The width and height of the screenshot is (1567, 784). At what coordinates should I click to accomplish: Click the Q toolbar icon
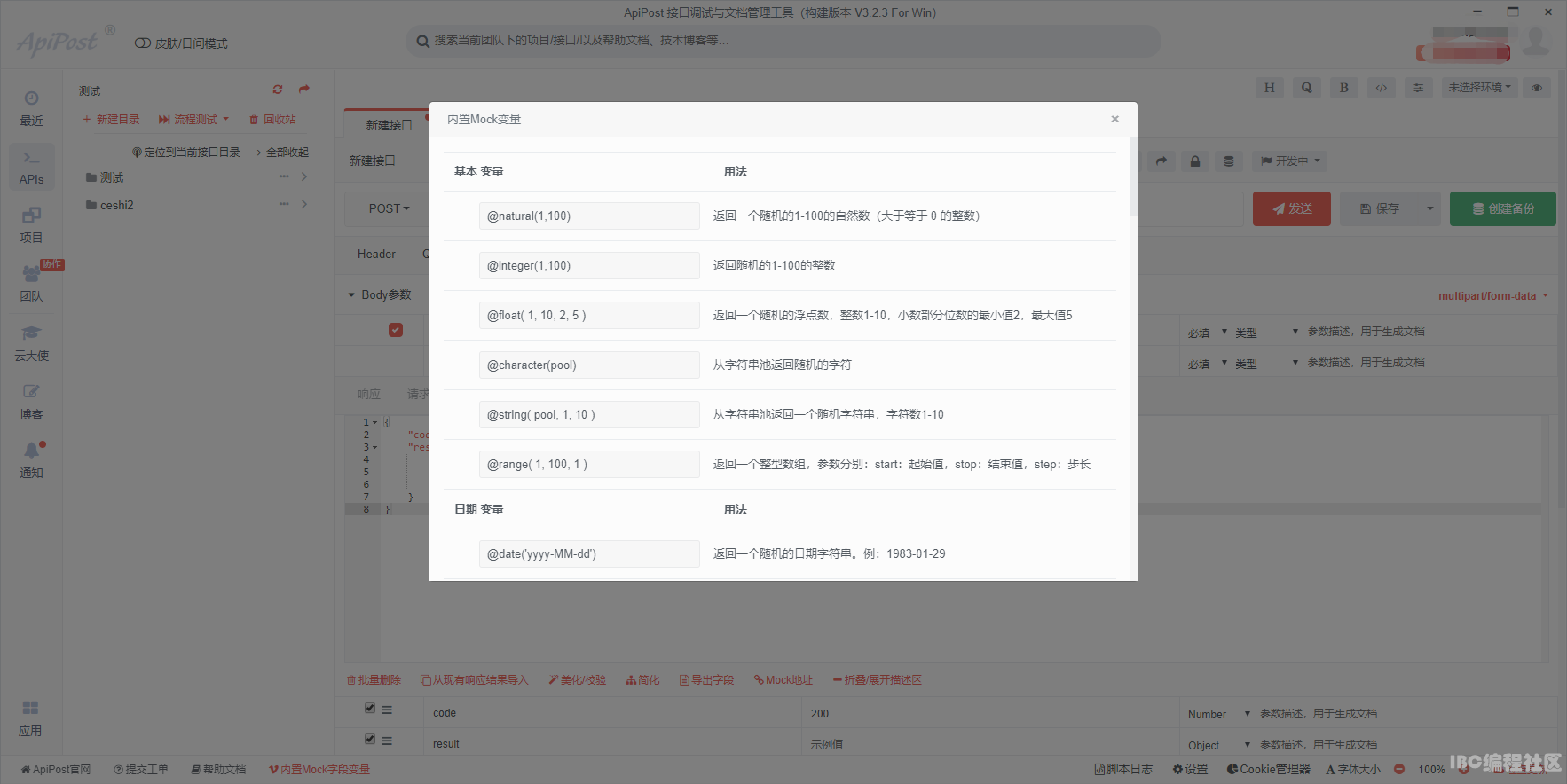coord(1306,88)
